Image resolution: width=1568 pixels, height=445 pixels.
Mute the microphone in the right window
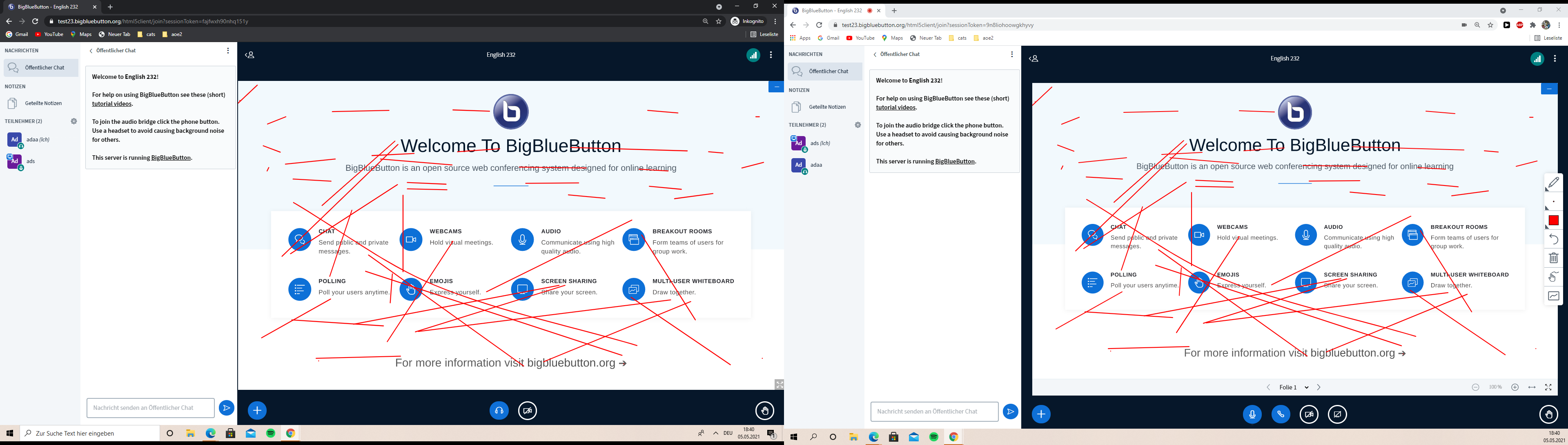[x=1252, y=415]
